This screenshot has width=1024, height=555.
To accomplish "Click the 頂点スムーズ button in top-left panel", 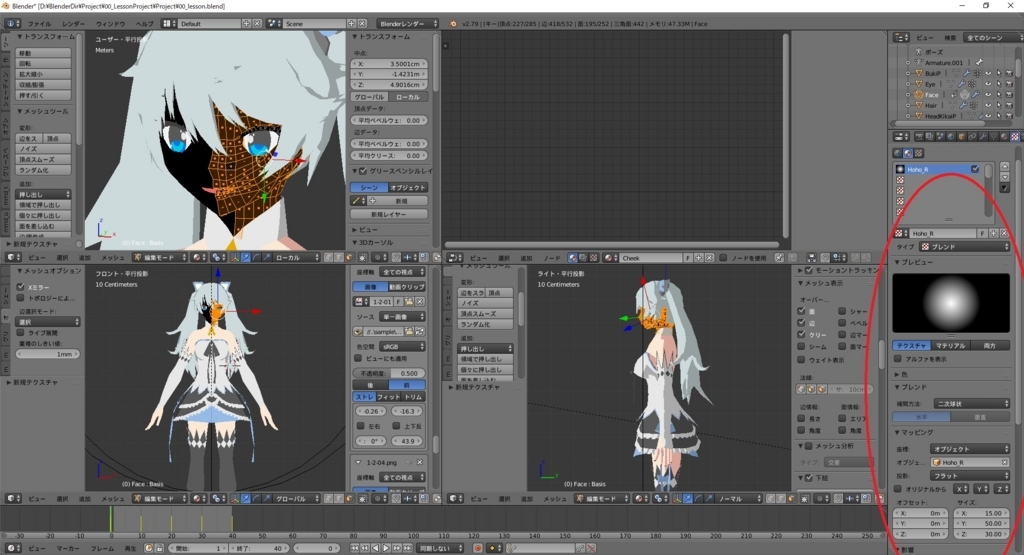I will pos(43,159).
